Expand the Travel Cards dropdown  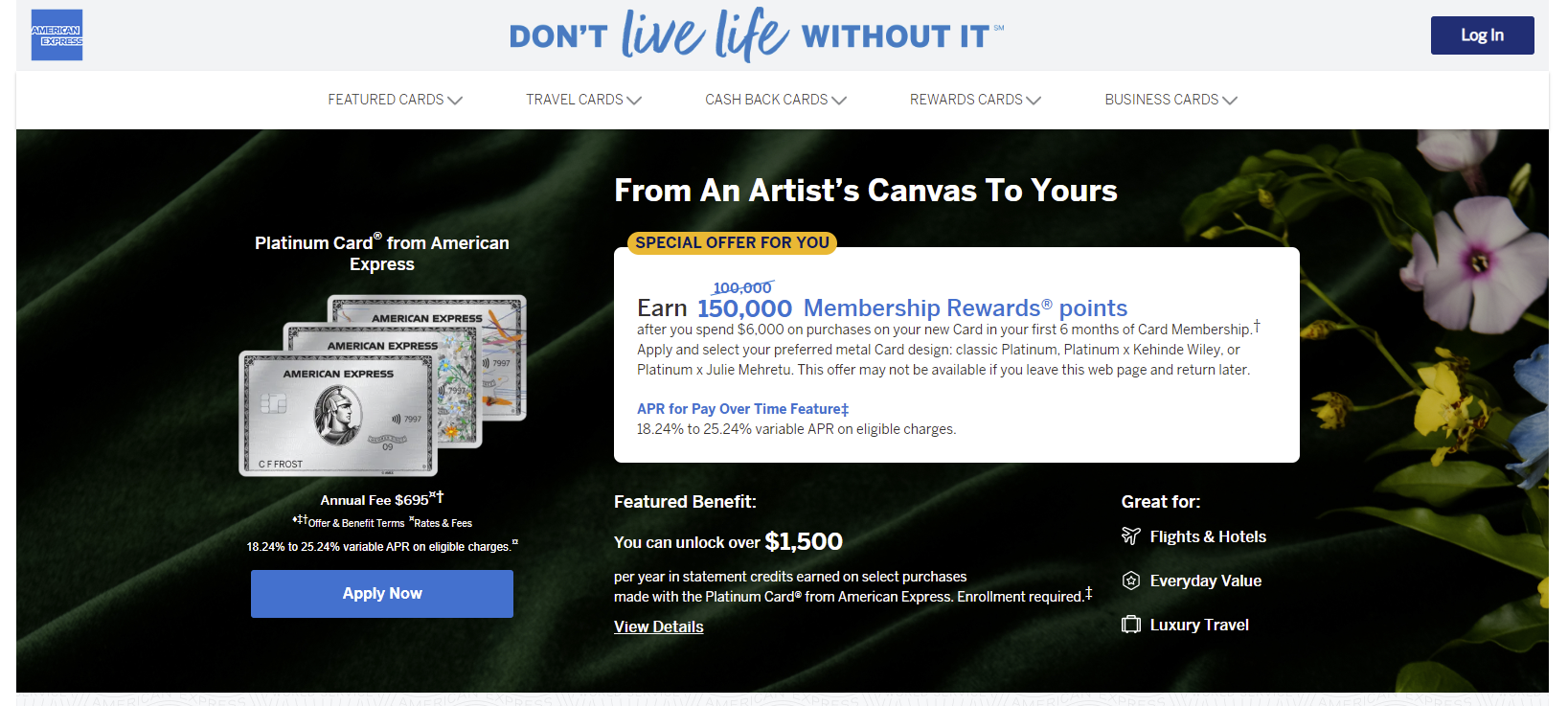pyautogui.click(x=582, y=100)
